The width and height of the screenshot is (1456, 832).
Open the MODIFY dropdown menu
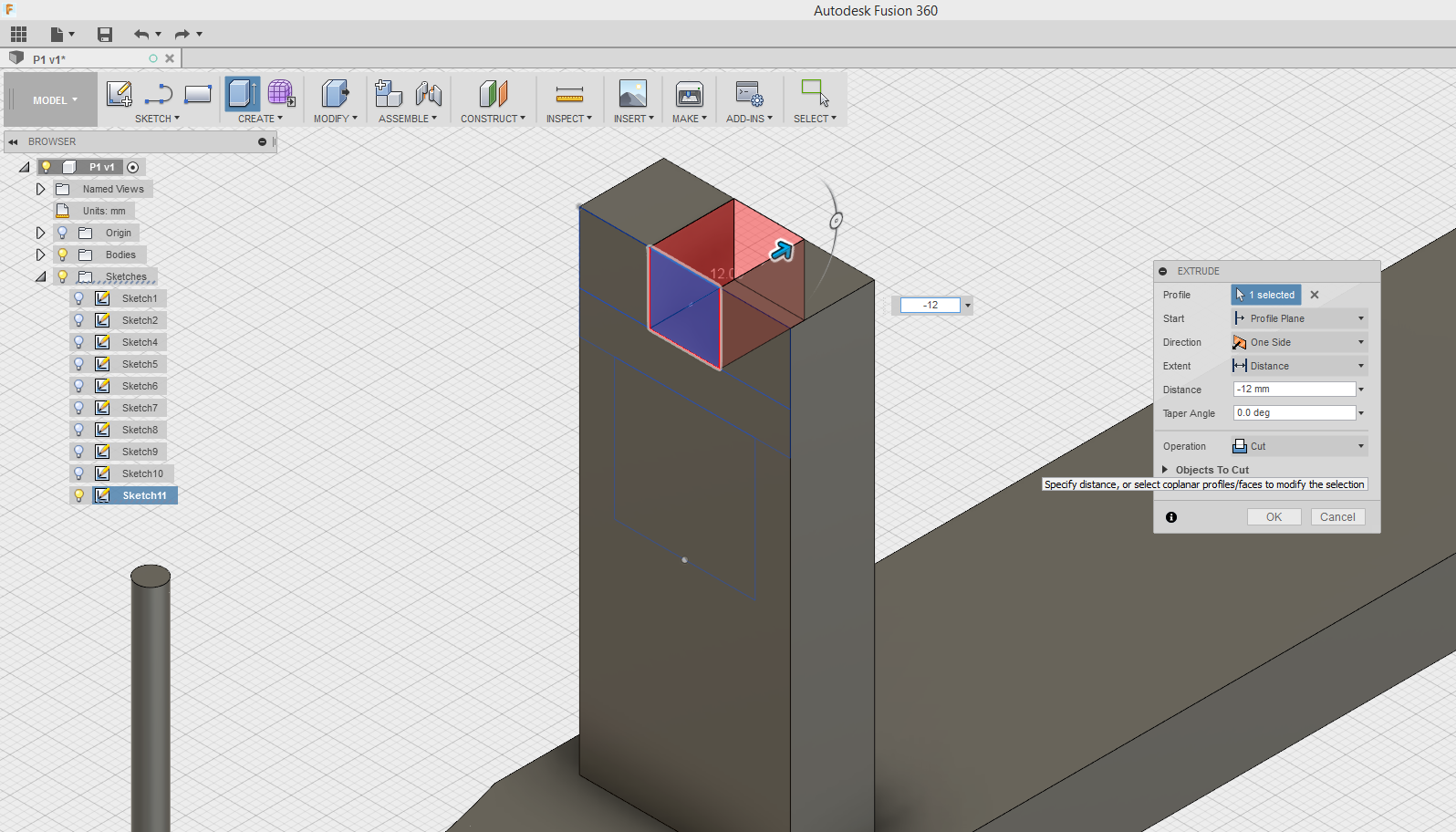[x=336, y=119]
